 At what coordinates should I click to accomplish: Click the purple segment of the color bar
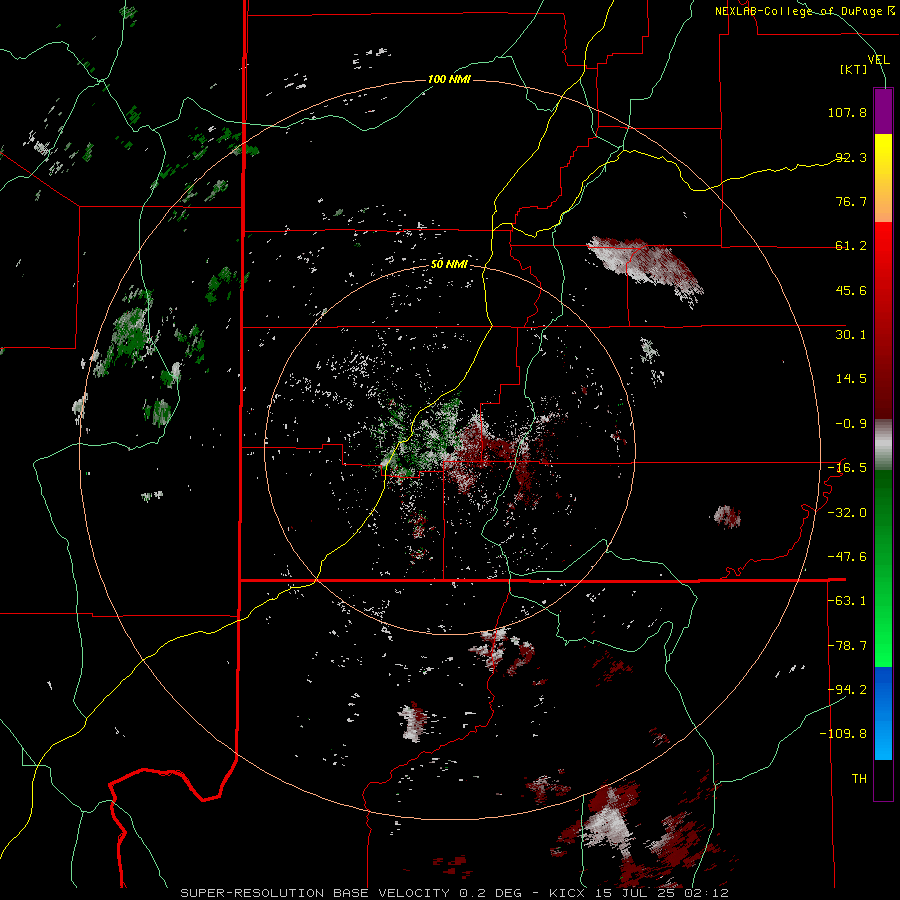click(883, 111)
